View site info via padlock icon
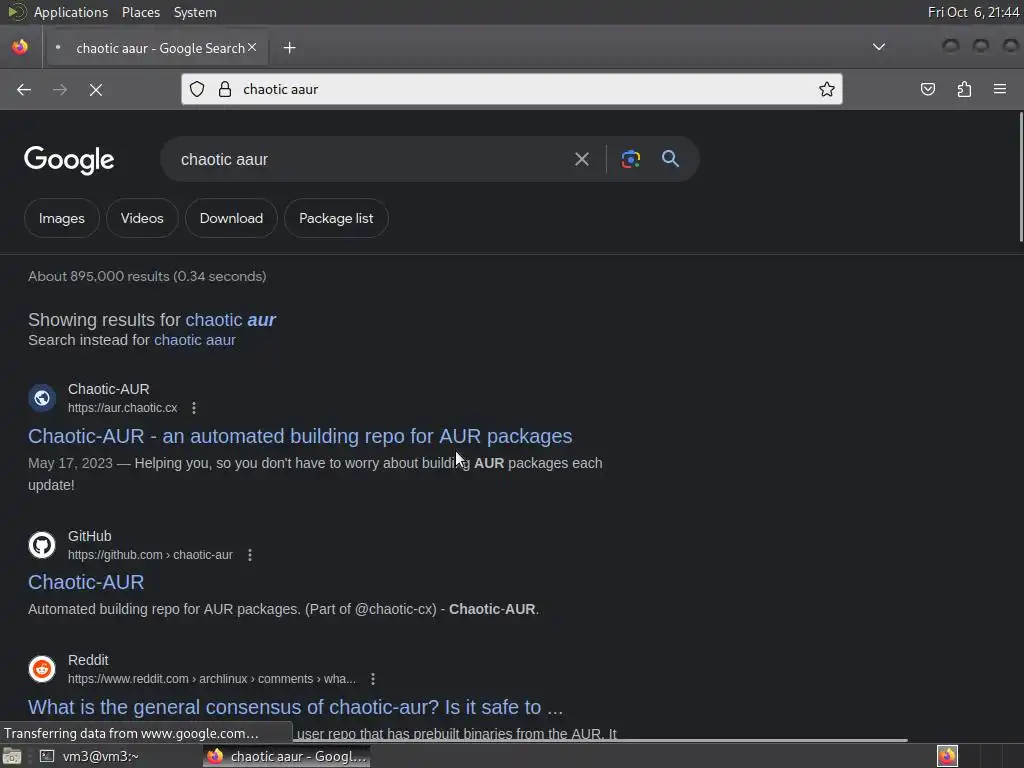The width and height of the screenshot is (1024, 768). 225,89
